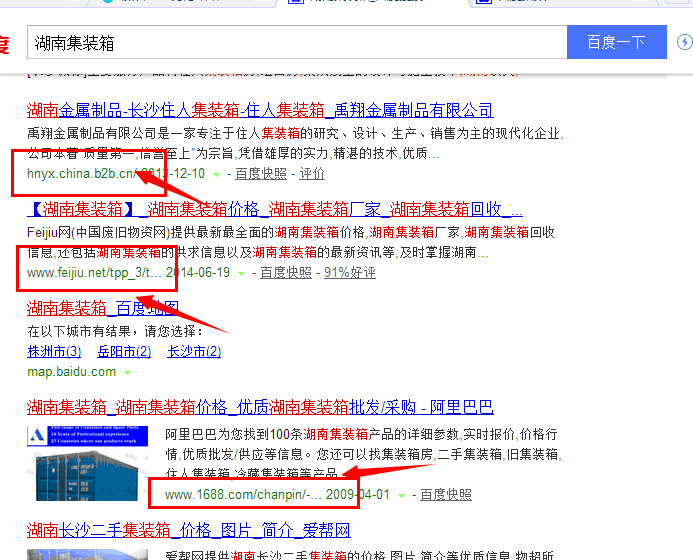Open 百度快照 for the 1688.com result
Viewport: 693px width, 560px height.
pyautogui.click(x=446, y=495)
